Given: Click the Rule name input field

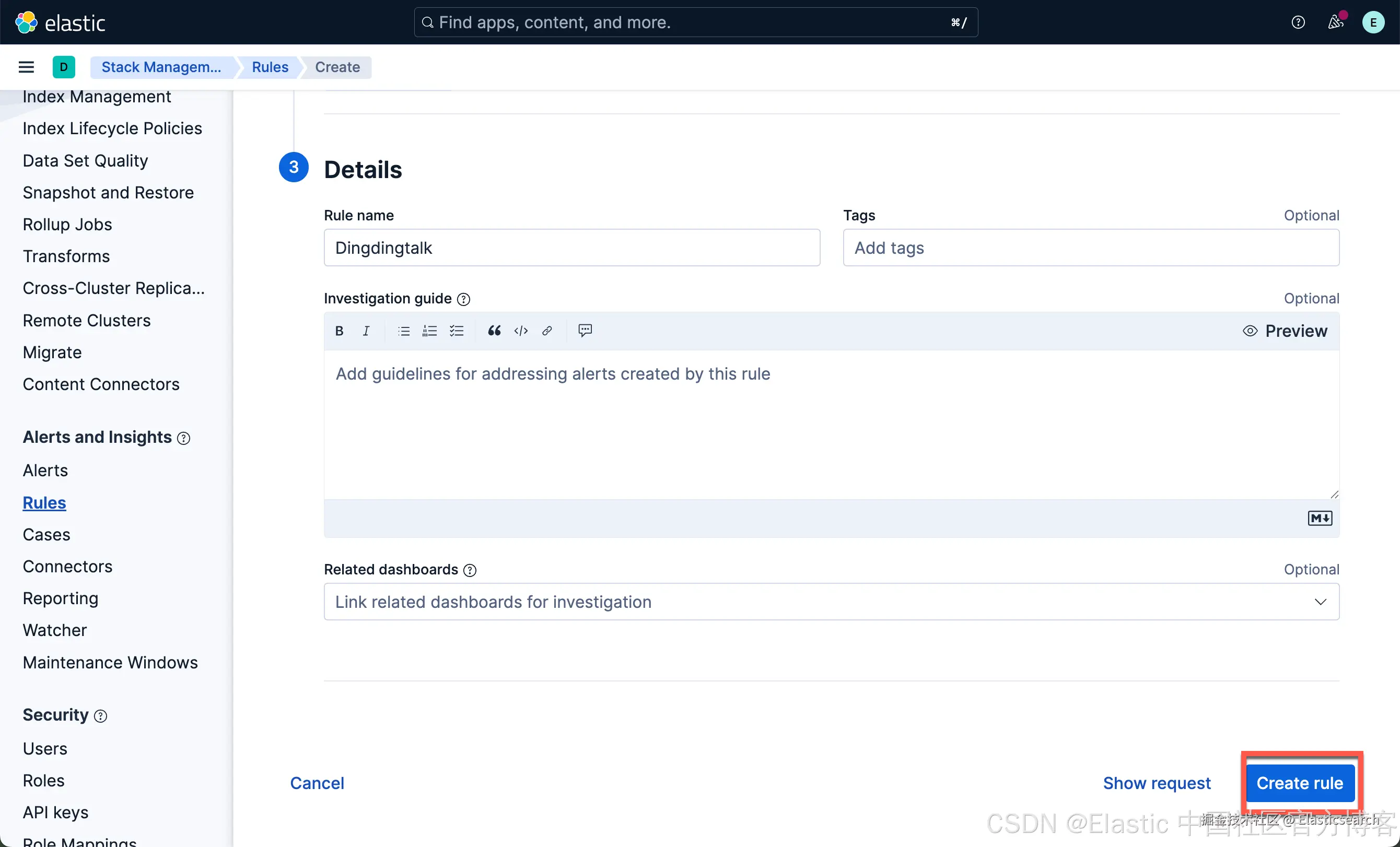Looking at the screenshot, I should (571, 248).
